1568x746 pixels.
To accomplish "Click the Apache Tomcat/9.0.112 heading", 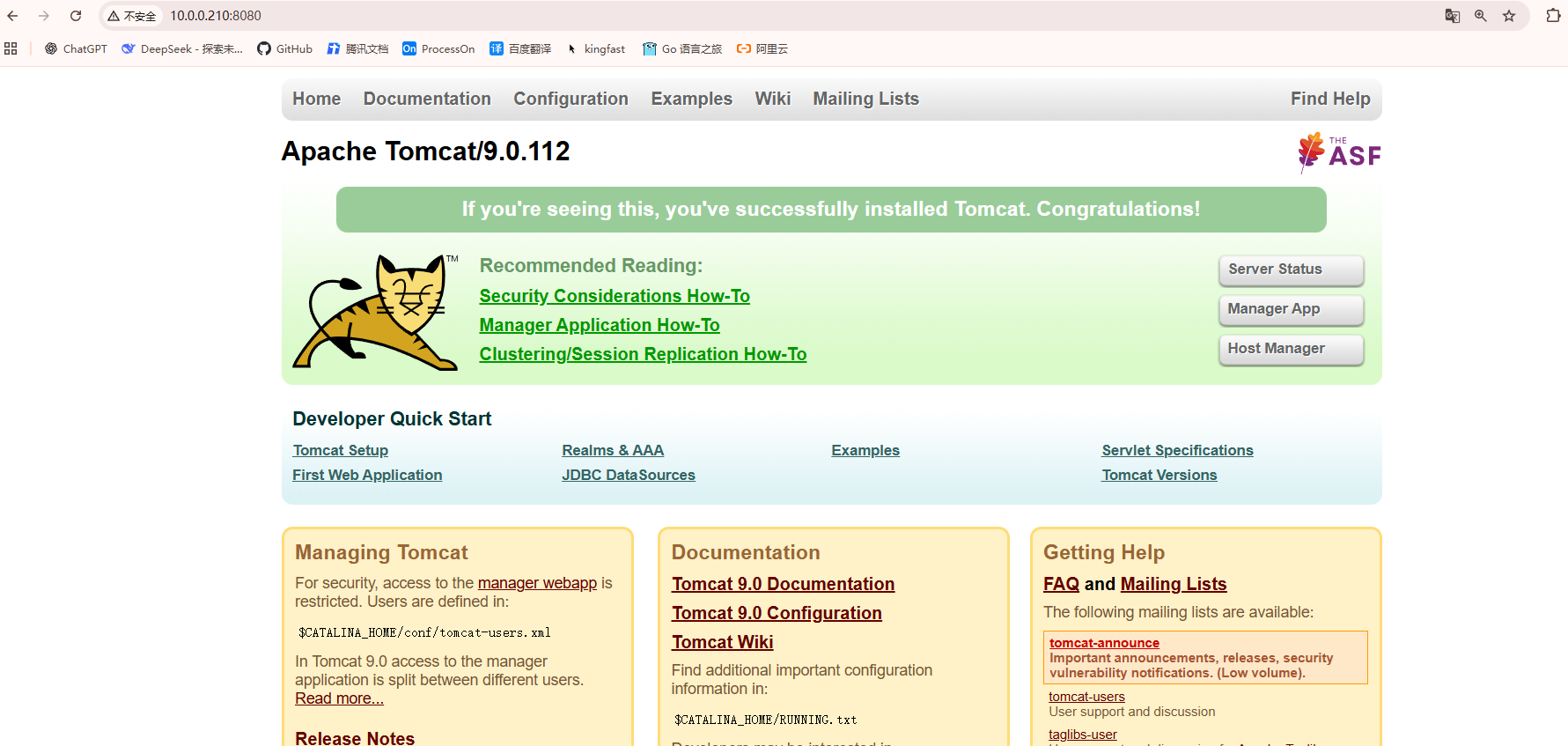I will point(426,151).
